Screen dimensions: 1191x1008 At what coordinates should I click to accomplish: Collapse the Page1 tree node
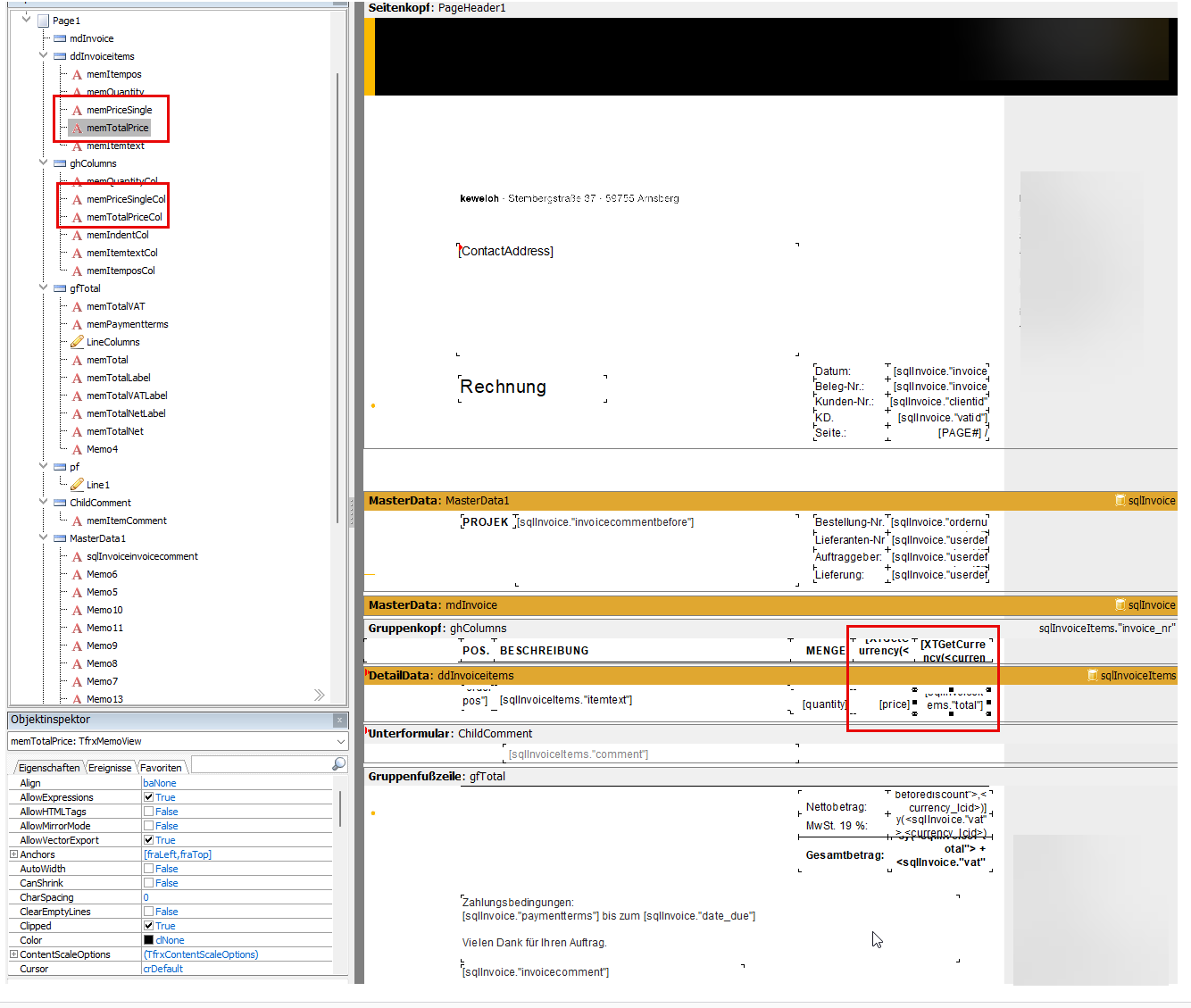tap(26, 19)
